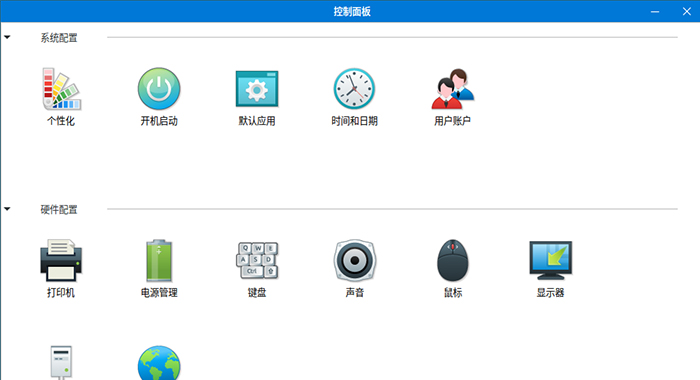Open the 用户账户 user accounts icon
The height and width of the screenshot is (380, 700).
tap(452, 88)
